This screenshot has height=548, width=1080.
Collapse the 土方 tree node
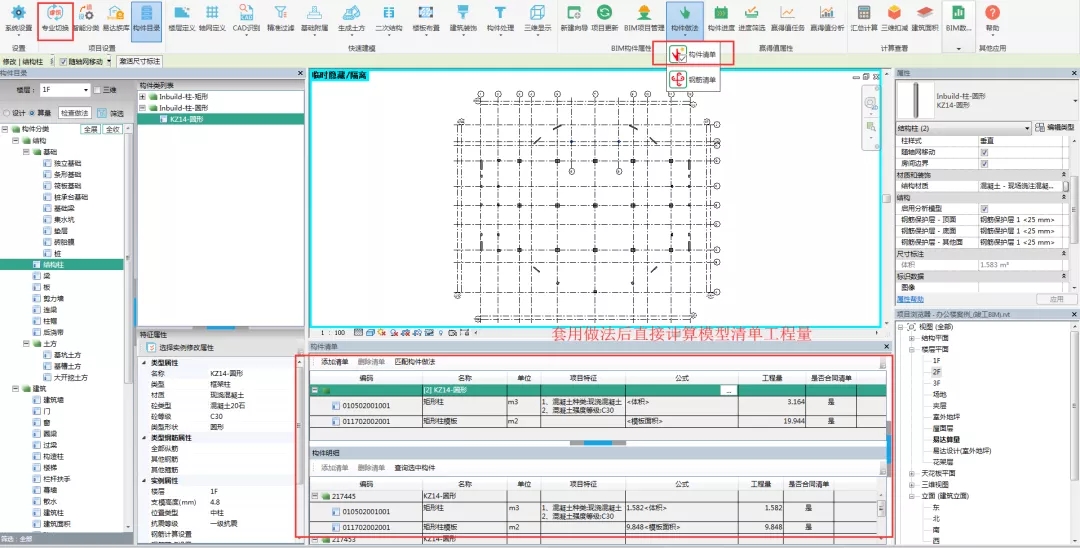tap(26, 344)
